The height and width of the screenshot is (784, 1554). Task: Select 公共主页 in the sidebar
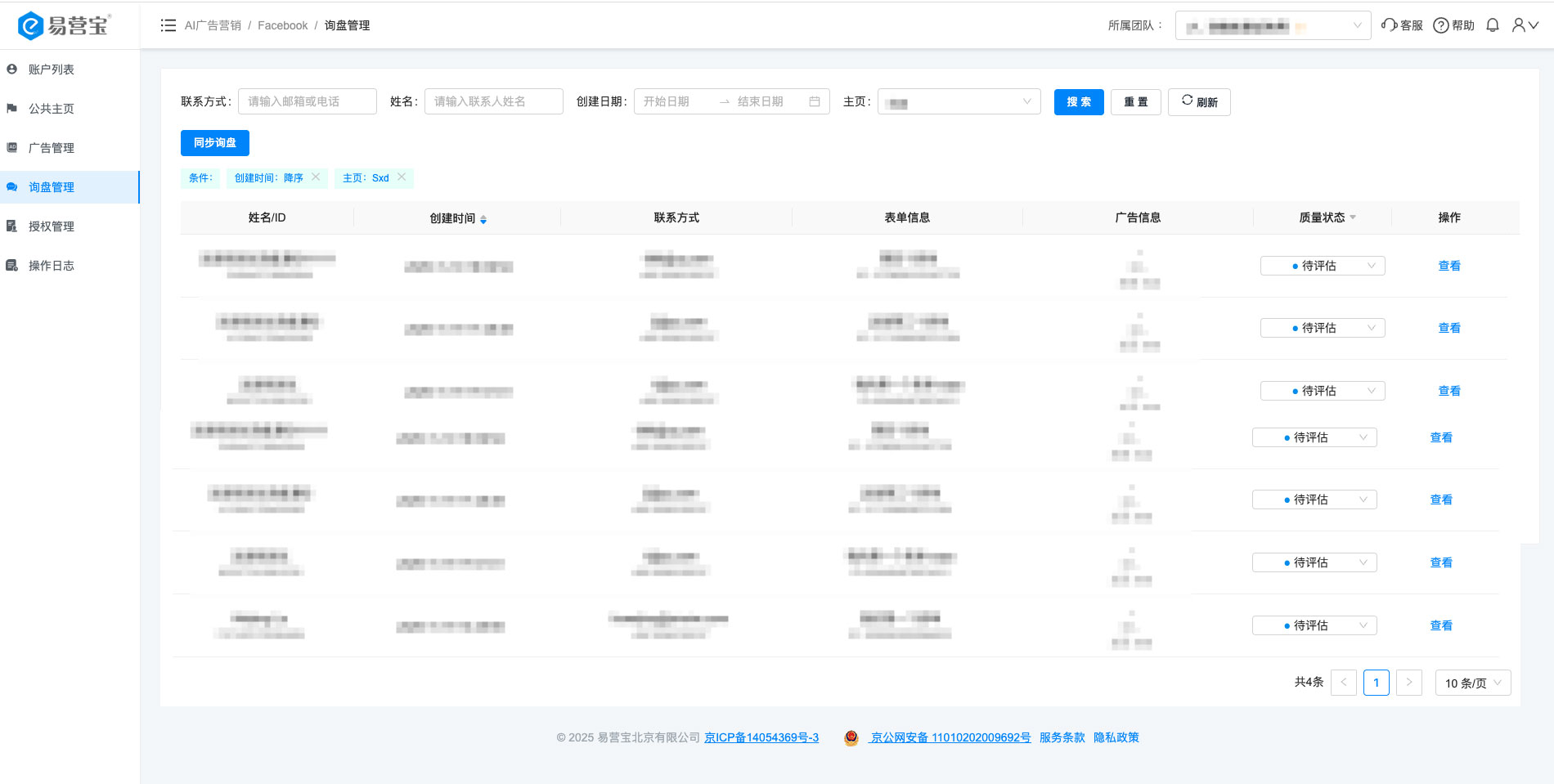click(x=51, y=109)
